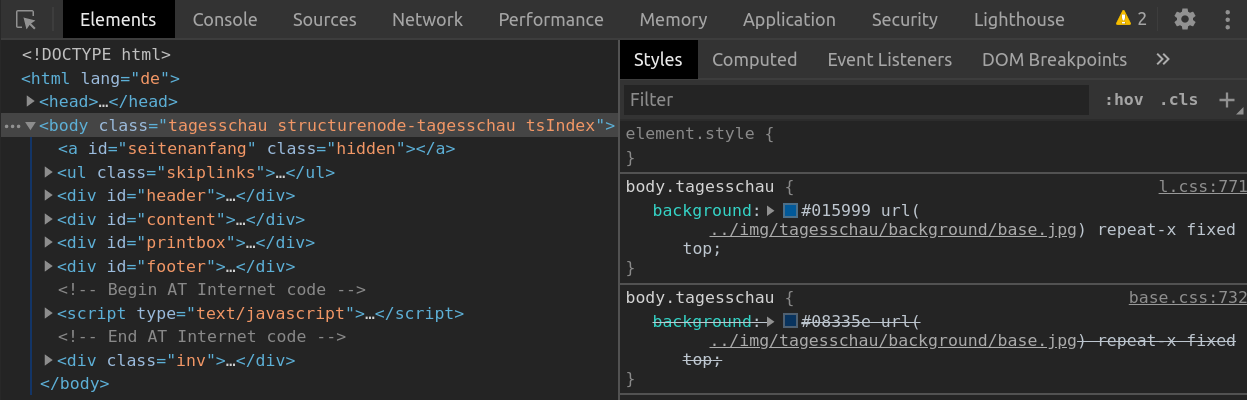Open the base.css:732 source link

point(1187,297)
